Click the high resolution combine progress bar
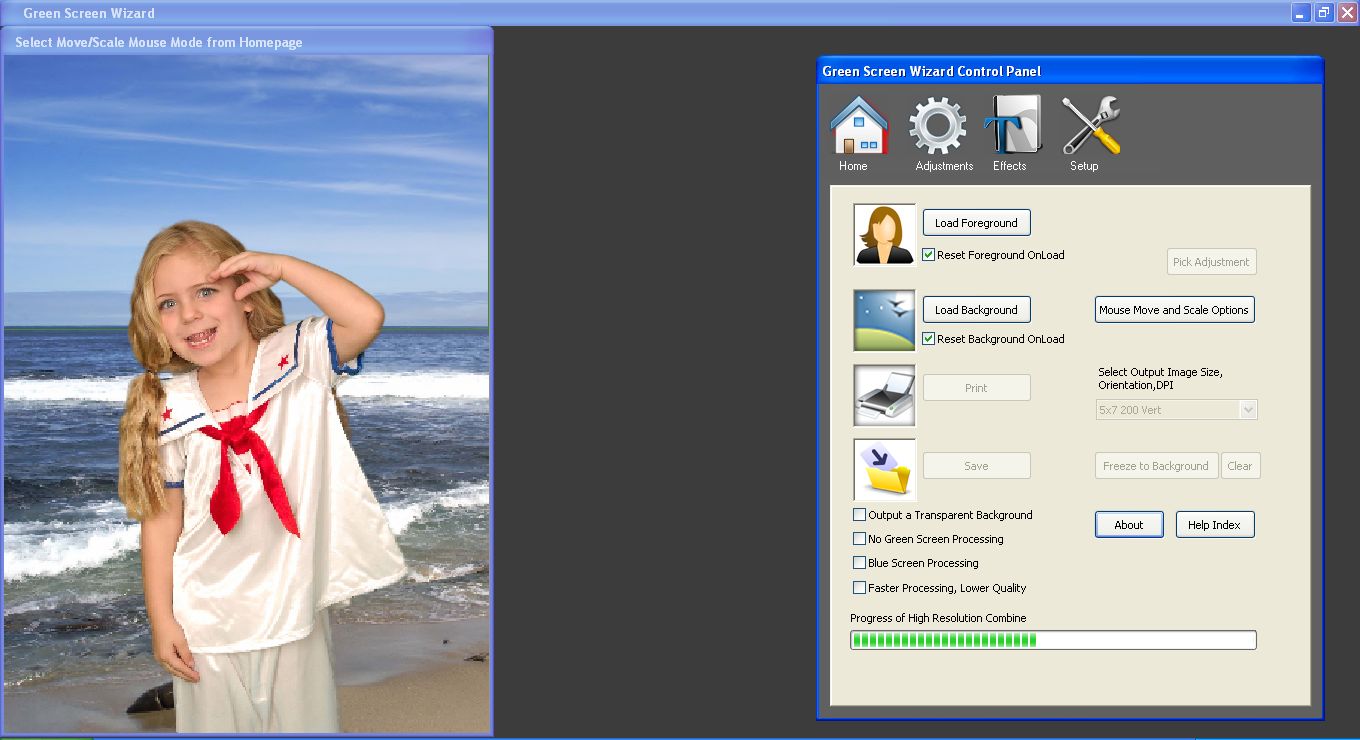The width and height of the screenshot is (1360, 740). (1053, 640)
